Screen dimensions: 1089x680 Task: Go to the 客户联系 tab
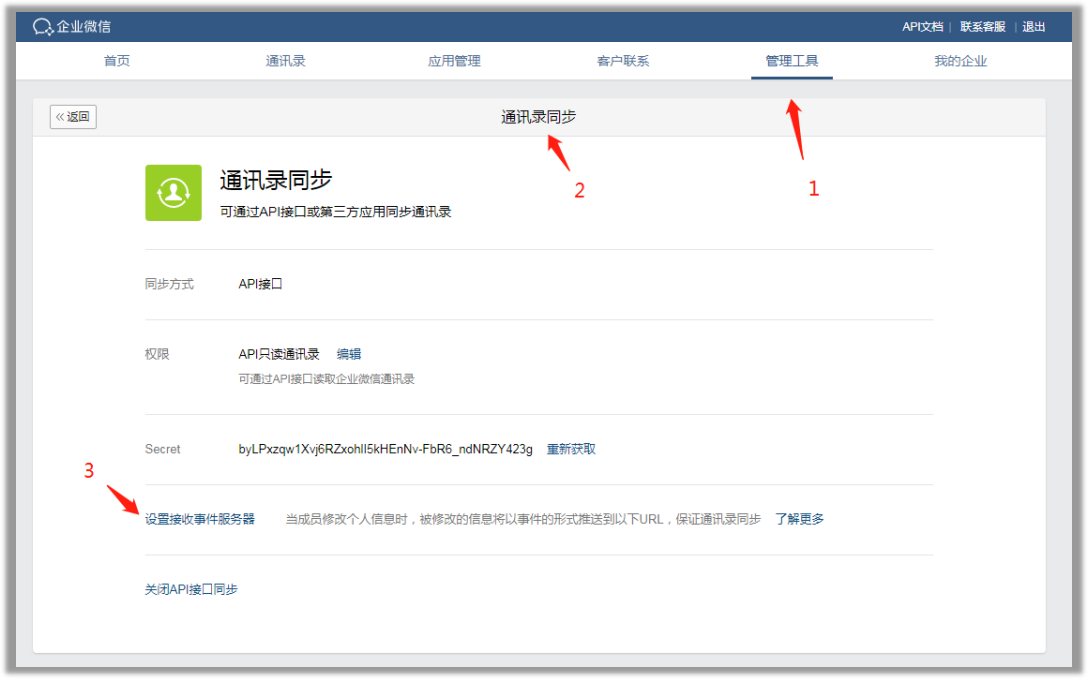623,61
